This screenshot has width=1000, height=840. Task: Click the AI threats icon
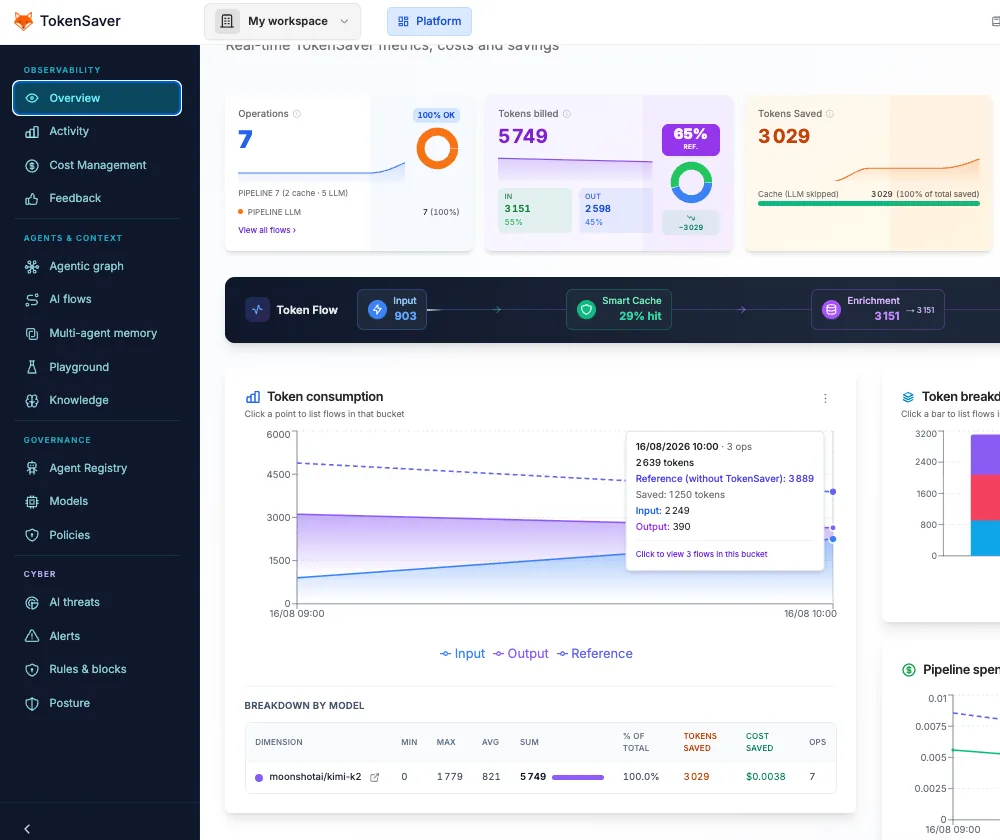pos(32,603)
